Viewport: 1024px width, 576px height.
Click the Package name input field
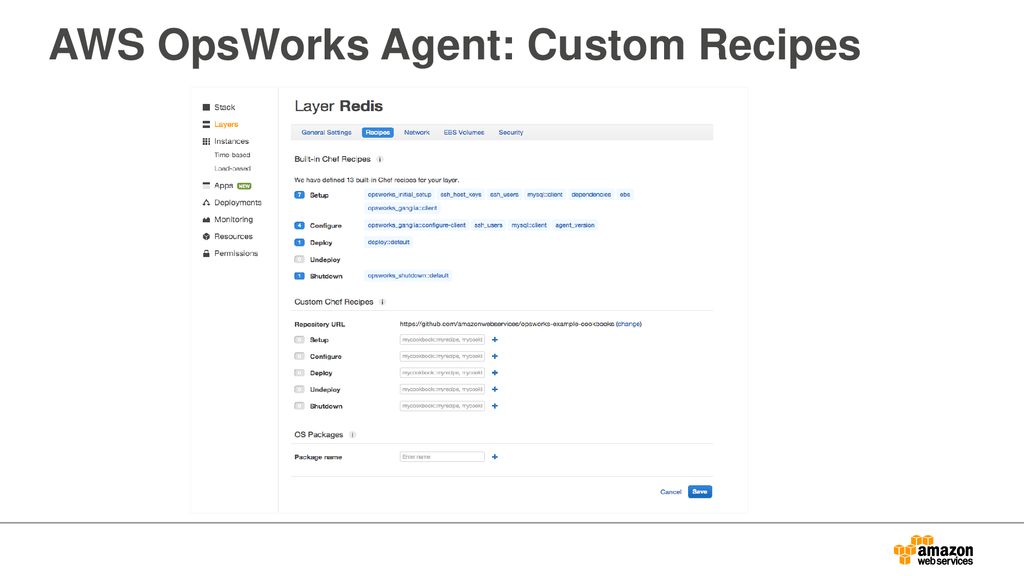442,457
